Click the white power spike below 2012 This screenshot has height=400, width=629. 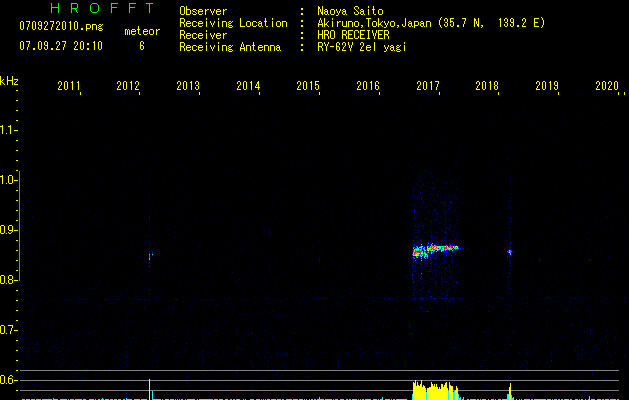pyautogui.click(x=150, y=388)
